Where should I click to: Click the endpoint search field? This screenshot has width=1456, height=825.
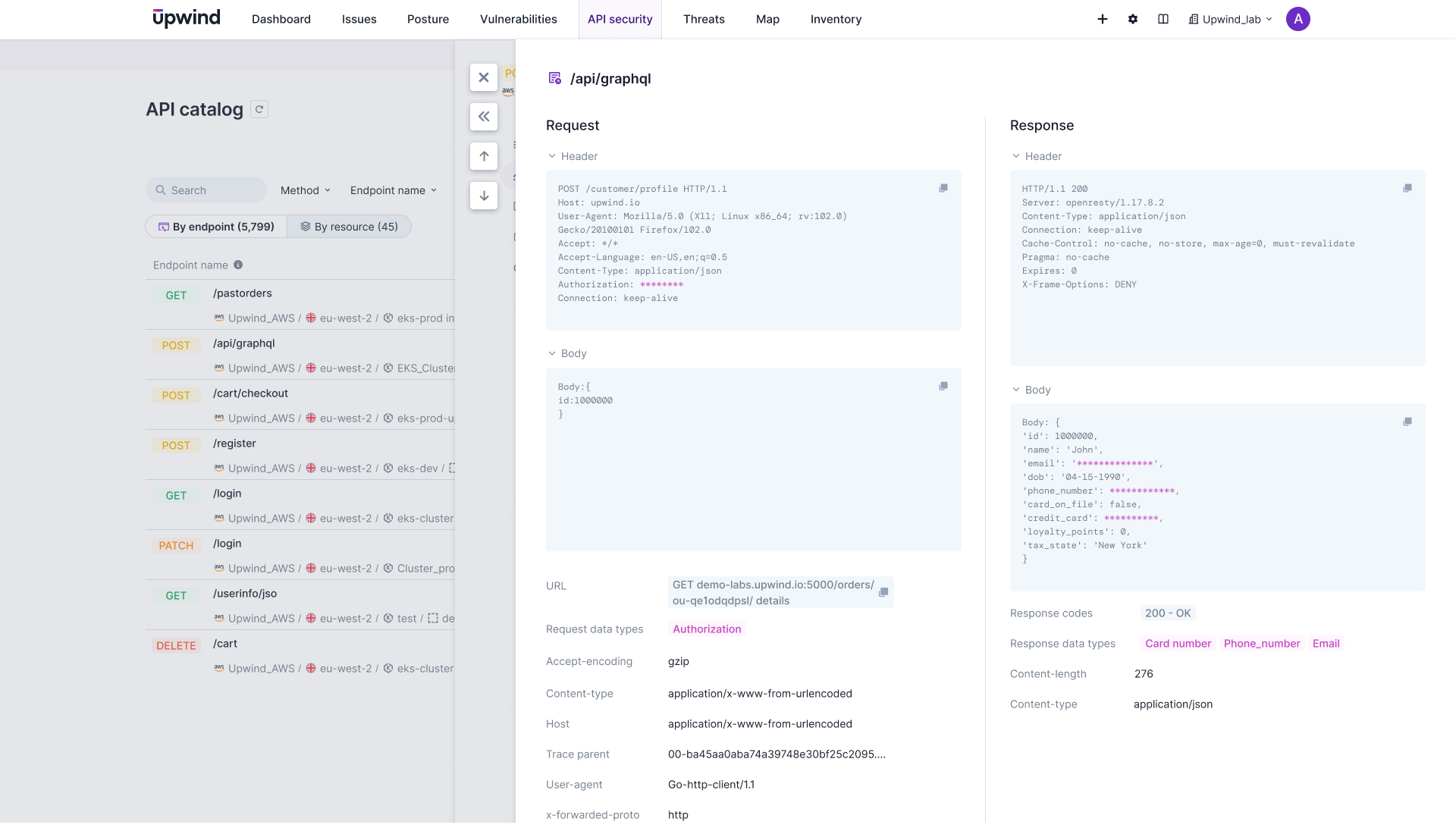(206, 190)
